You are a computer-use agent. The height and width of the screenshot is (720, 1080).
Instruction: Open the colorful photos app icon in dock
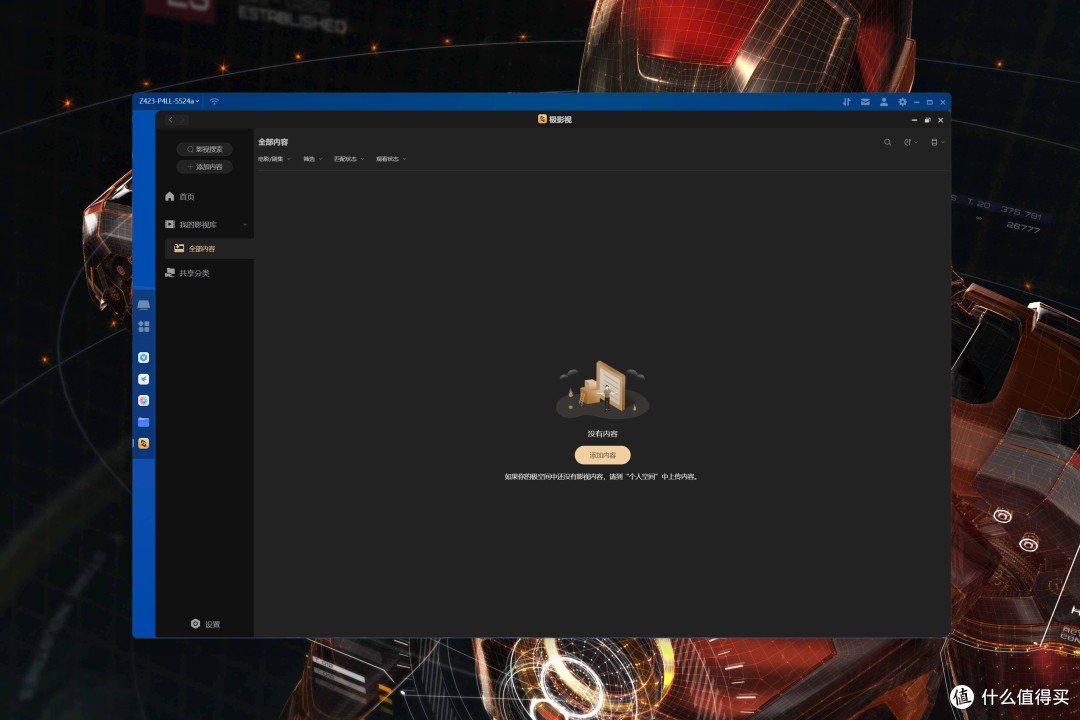143,400
